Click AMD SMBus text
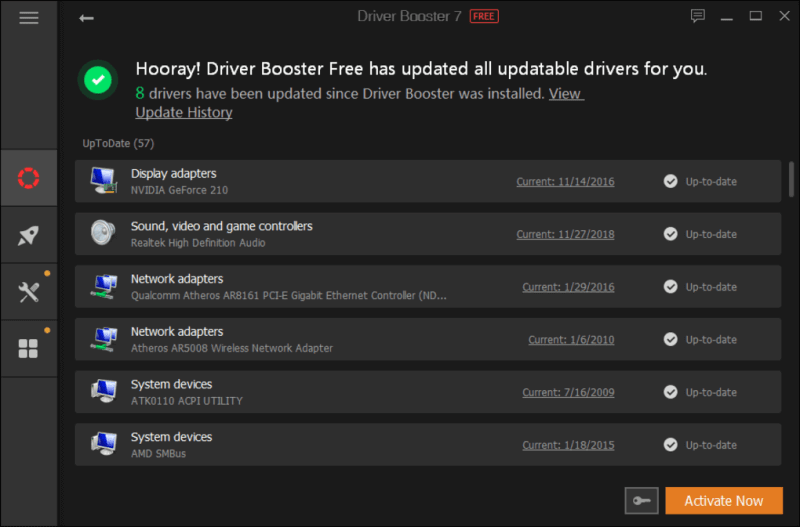This screenshot has height=527, width=800. pos(158,454)
